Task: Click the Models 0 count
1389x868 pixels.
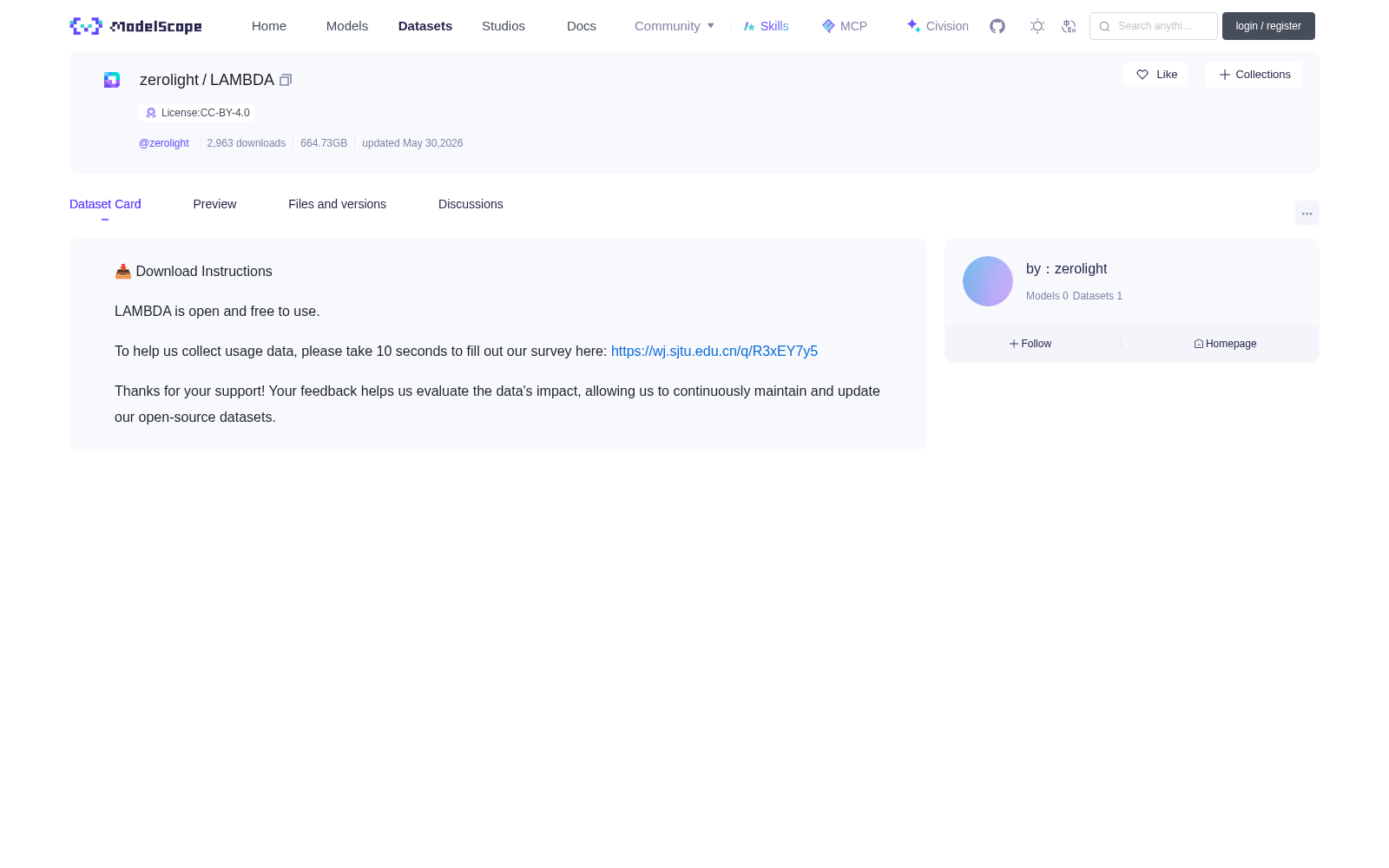Action: pyautogui.click(x=1047, y=296)
